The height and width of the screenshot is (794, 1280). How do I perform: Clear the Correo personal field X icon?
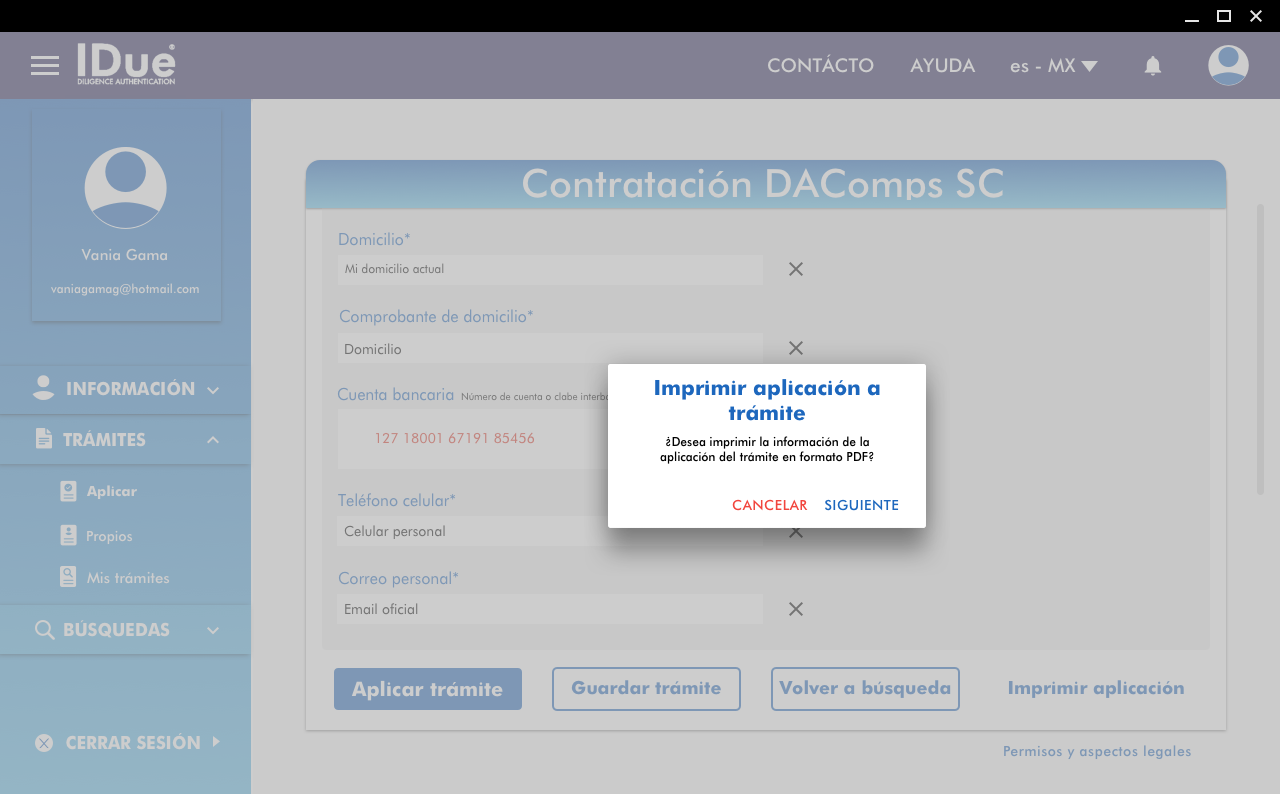pos(796,609)
